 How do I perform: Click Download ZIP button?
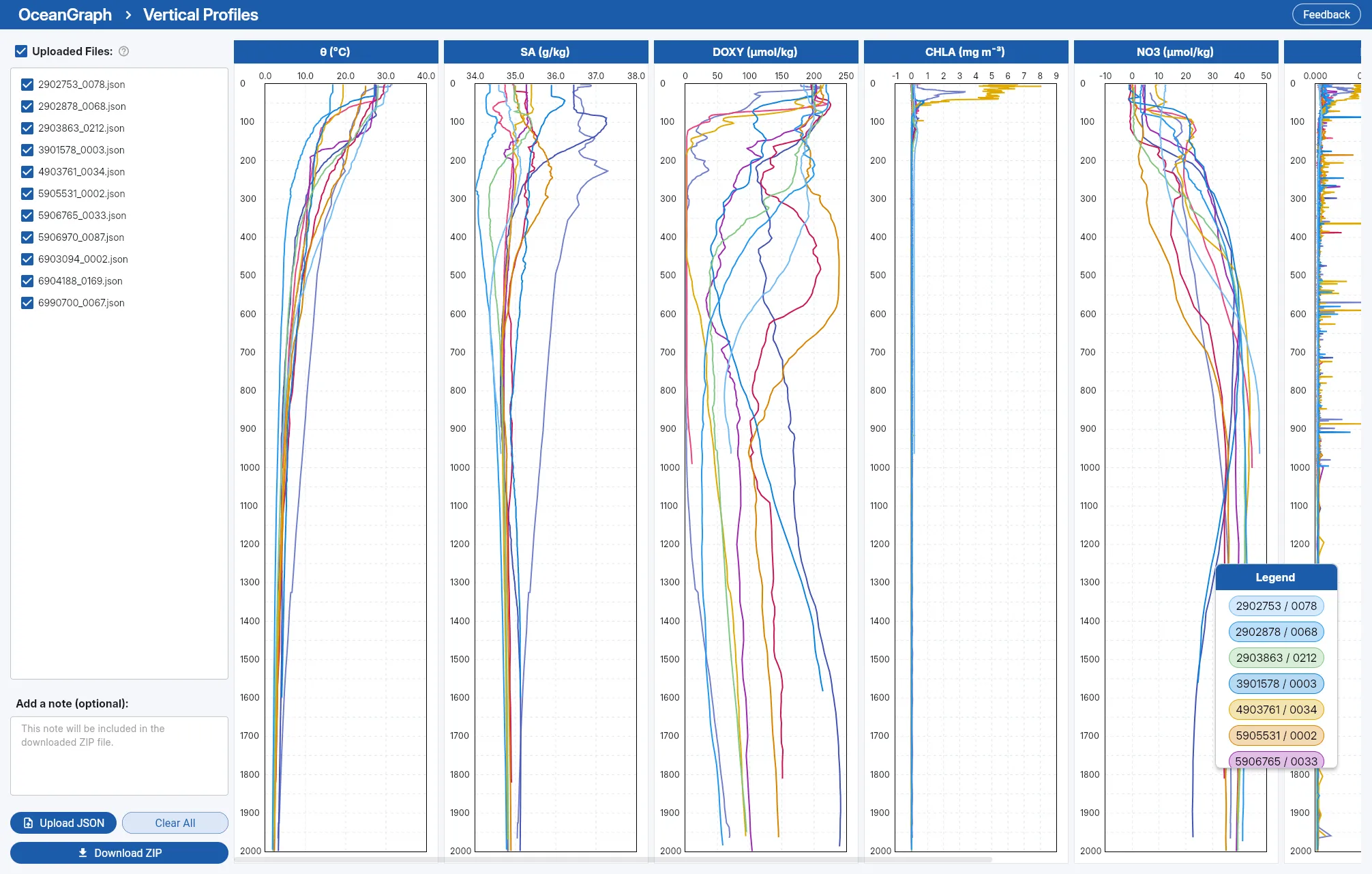pos(119,853)
